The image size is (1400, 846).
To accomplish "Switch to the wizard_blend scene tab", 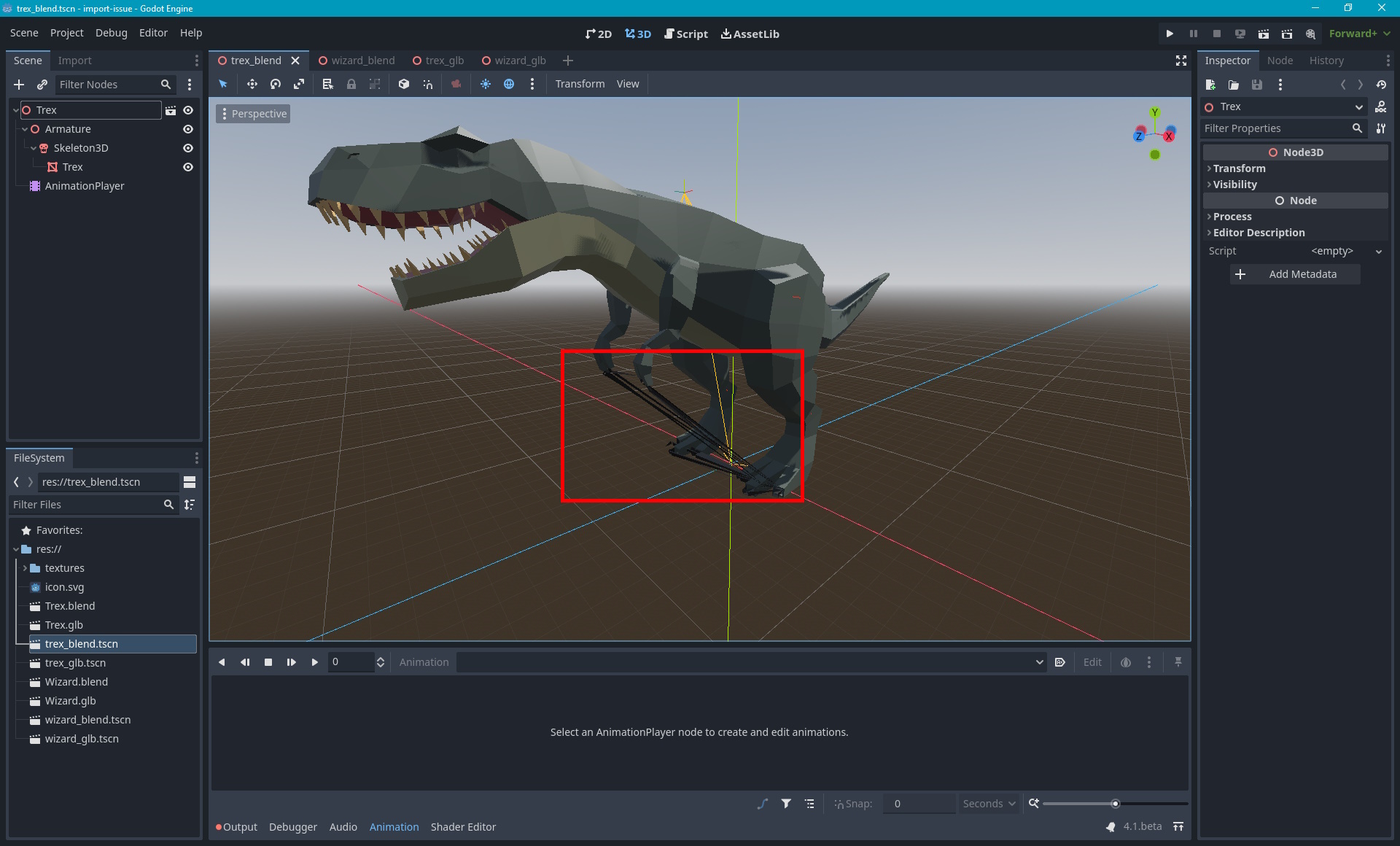I will point(362,61).
